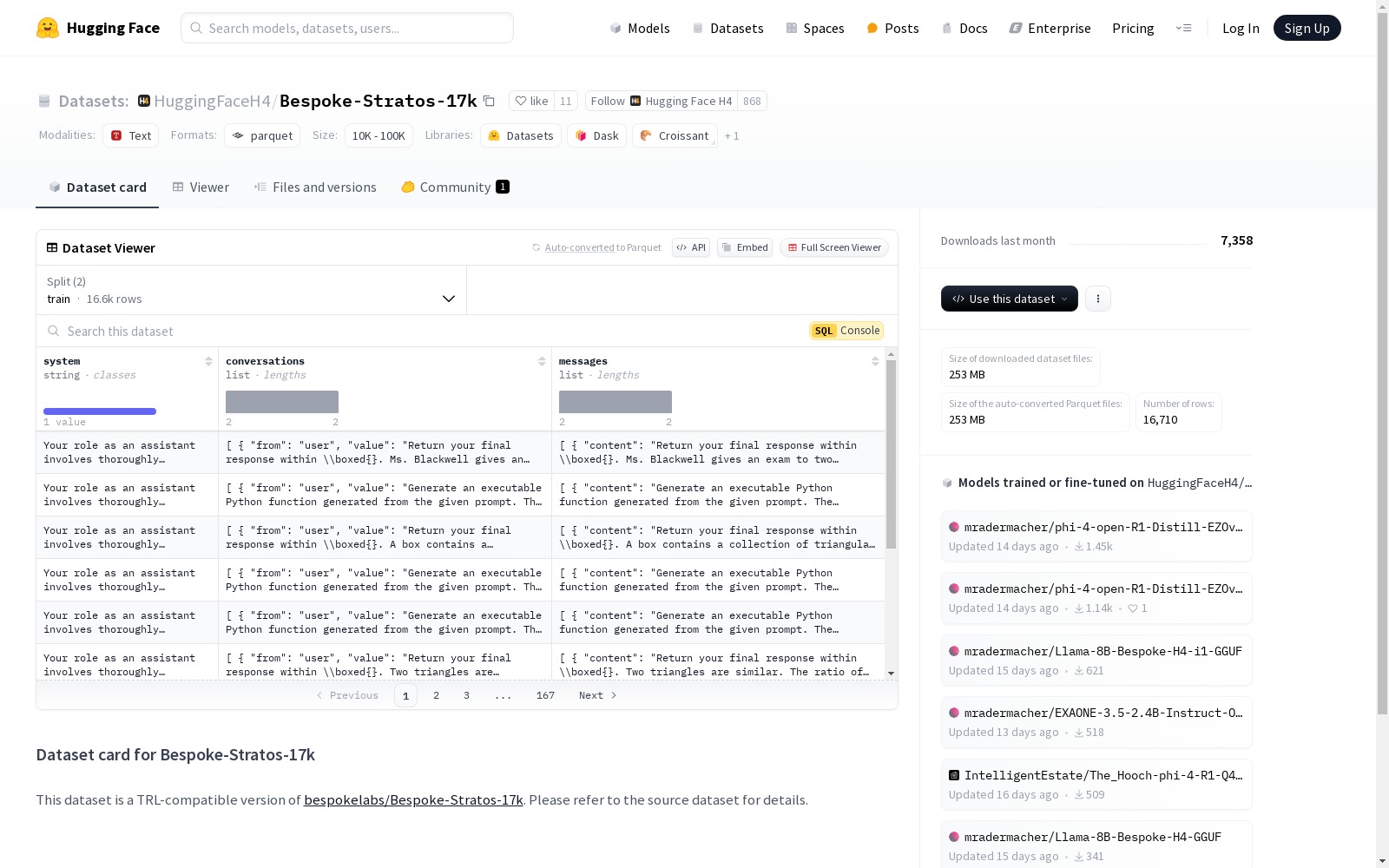The image size is (1389, 868).
Task: Go to page 167 of rows
Action: point(545,695)
